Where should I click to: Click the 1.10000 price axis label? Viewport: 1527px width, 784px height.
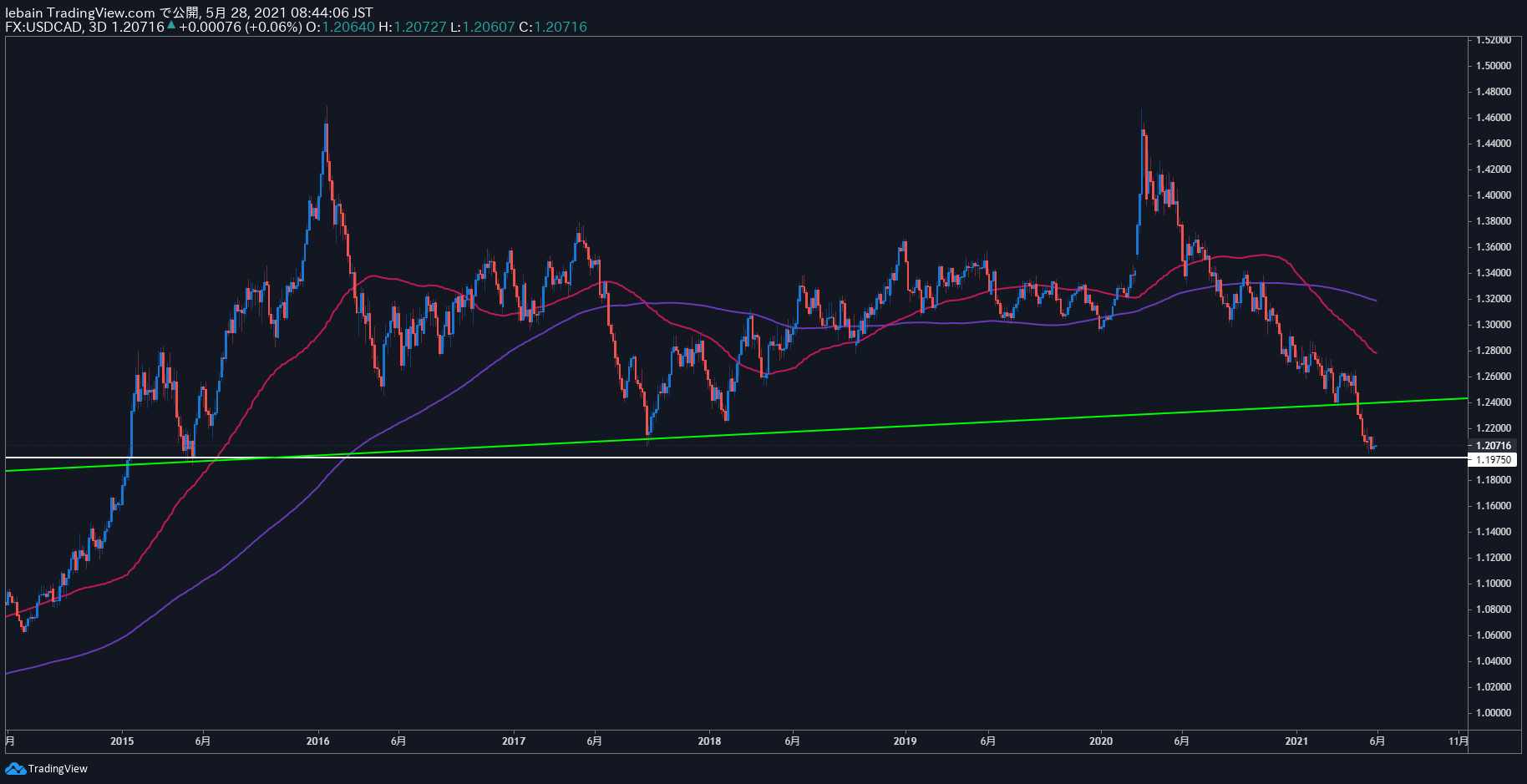coord(1494,584)
